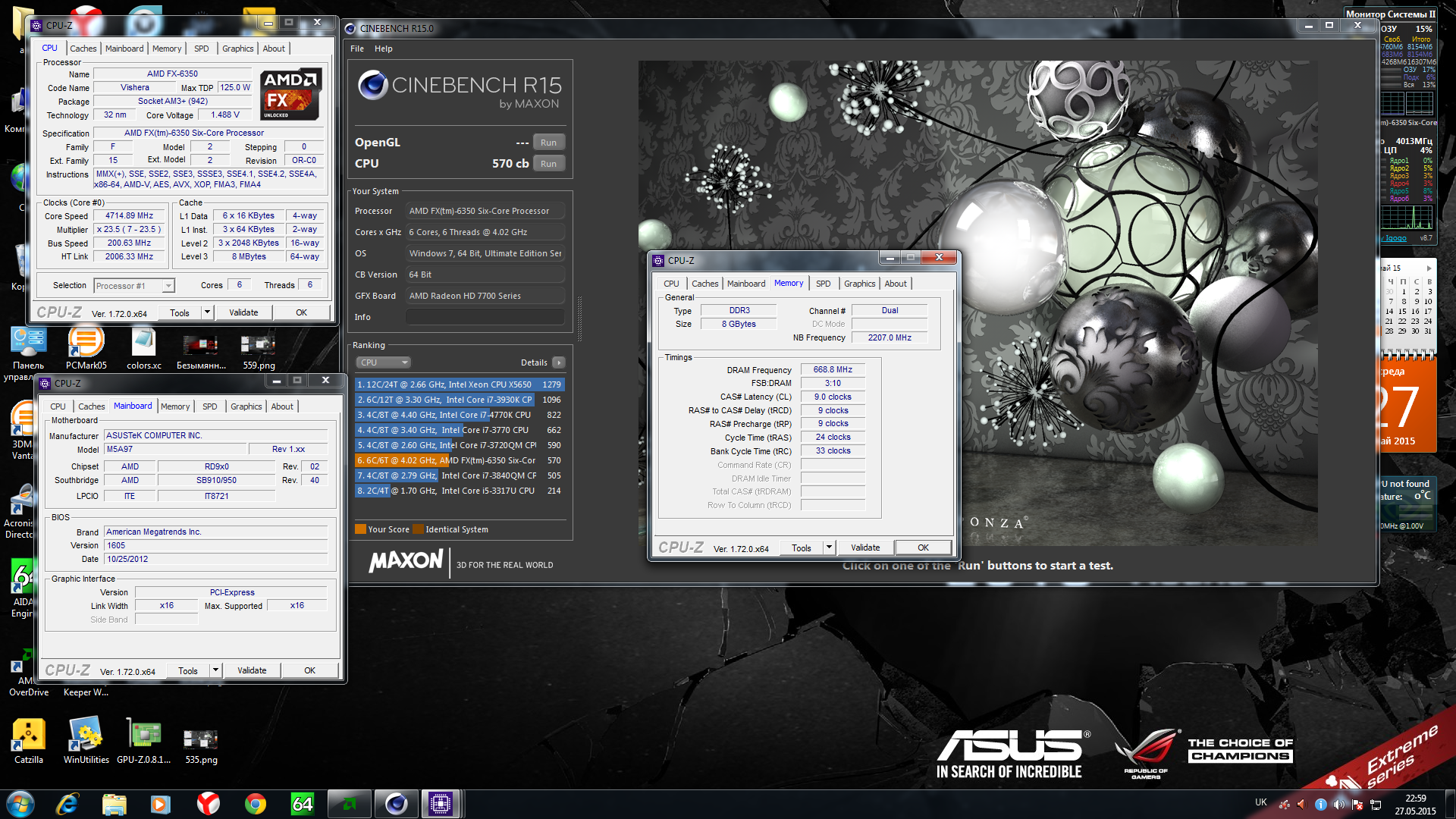The image size is (1456, 819).
Task: Launch WinUtilities from desktop
Action: (x=86, y=742)
